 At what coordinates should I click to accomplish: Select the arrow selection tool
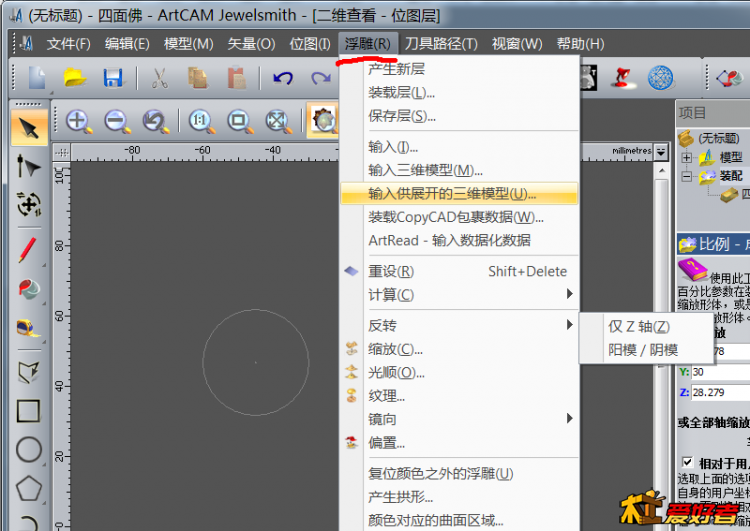[29, 127]
